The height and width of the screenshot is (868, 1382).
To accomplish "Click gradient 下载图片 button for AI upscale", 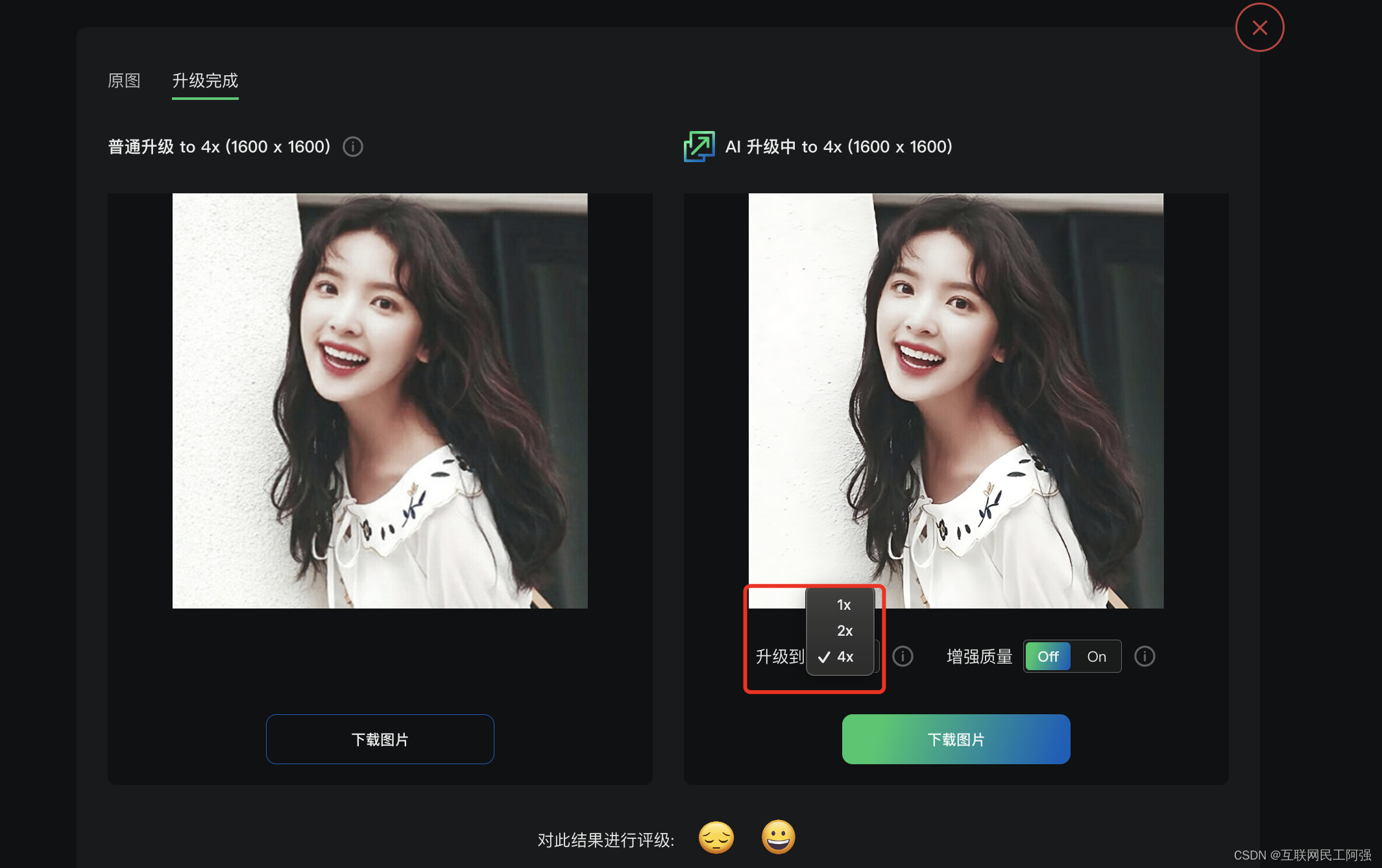I will [956, 740].
